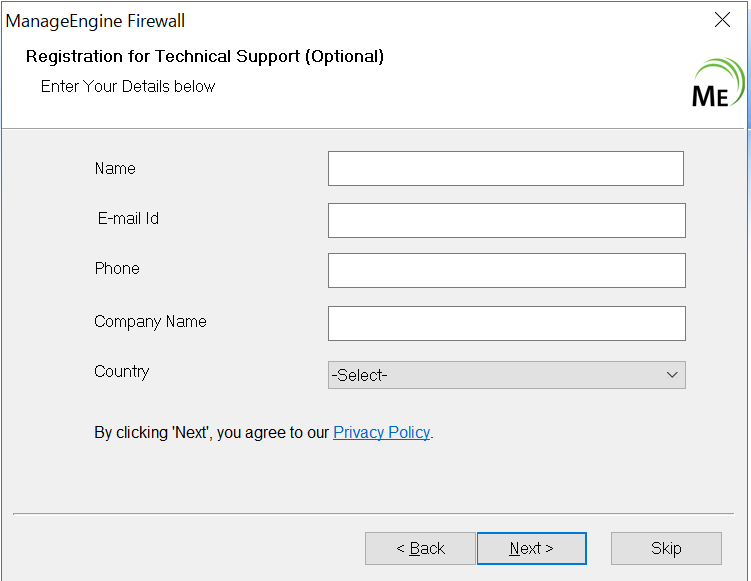
Task: Open the Privacy Policy link
Action: pos(381,433)
